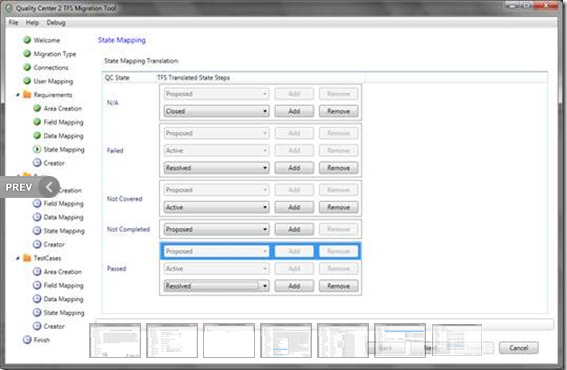
Task: Click Remove next to Resolved for Failed
Action: tap(338, 168)
